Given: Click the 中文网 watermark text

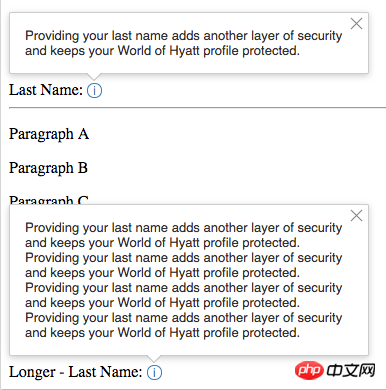Looking at the screenshot, I should [x=351, y=370].
